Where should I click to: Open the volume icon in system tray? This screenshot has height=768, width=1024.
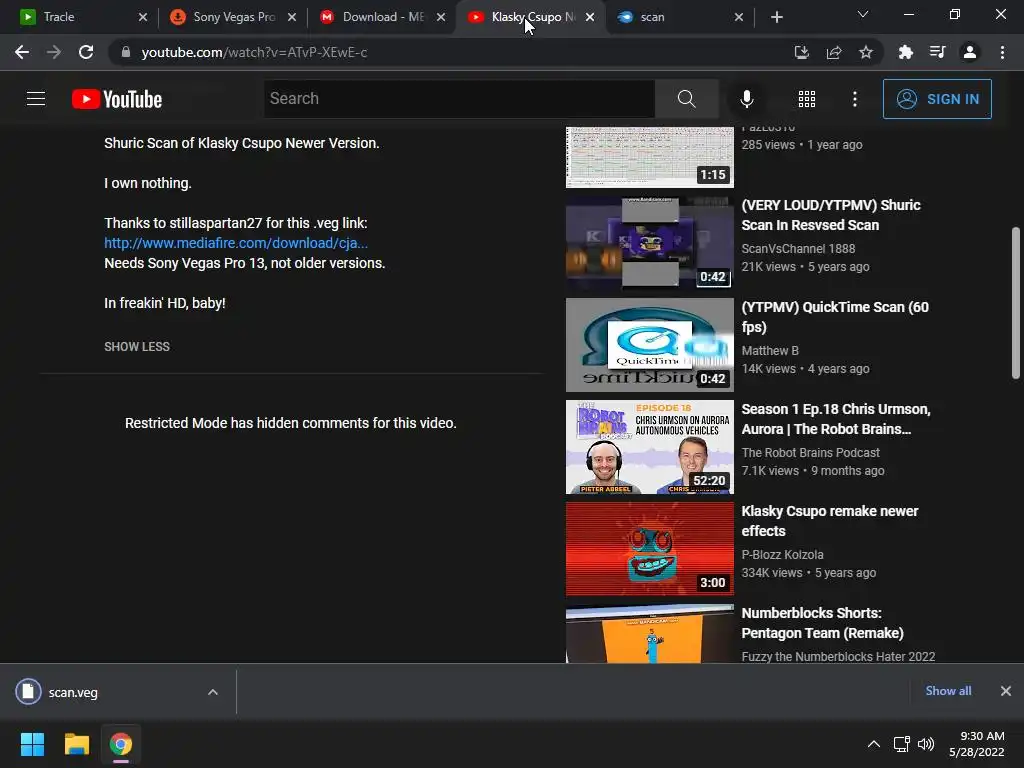point(925,744)
